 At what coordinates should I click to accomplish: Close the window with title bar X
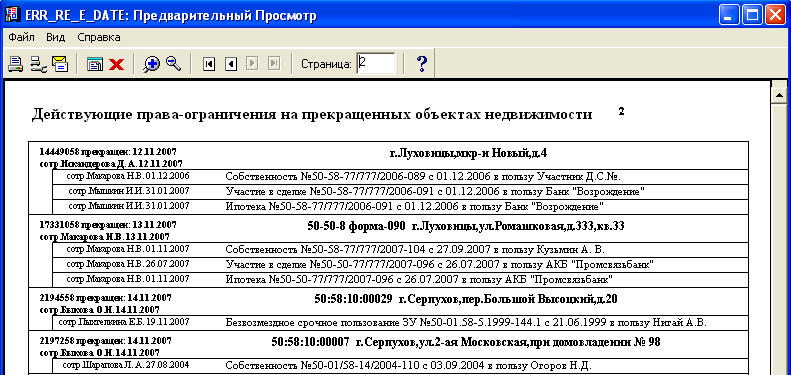(775, 16)
